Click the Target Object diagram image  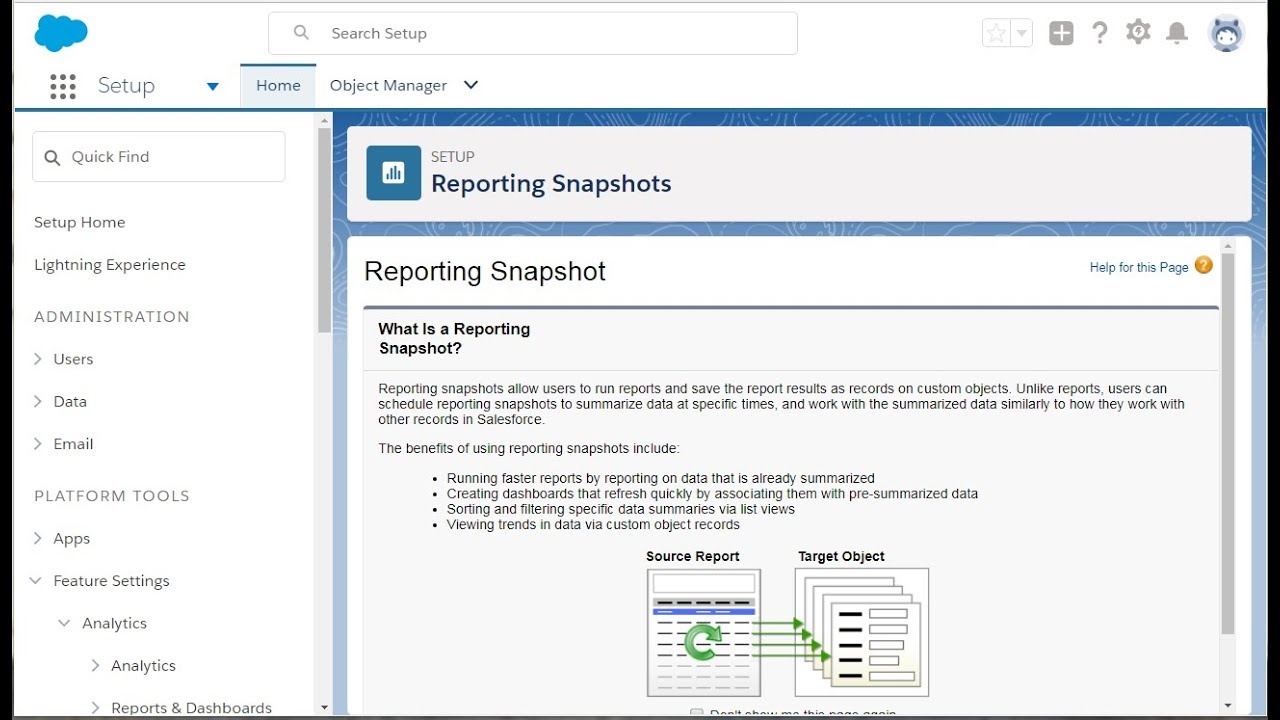862,632
